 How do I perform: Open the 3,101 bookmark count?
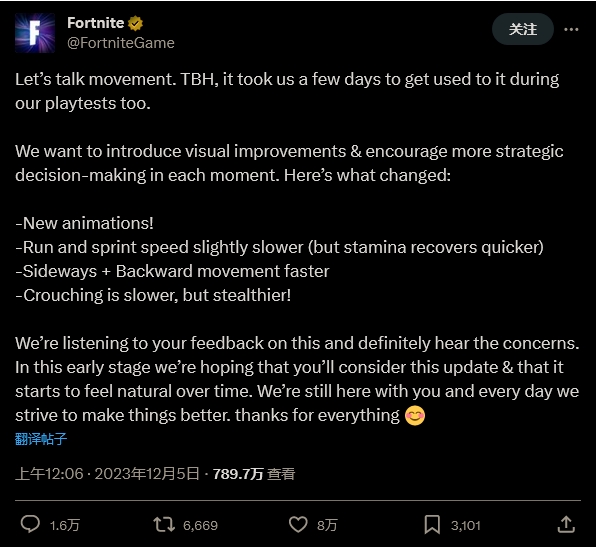tap(466, 525)
